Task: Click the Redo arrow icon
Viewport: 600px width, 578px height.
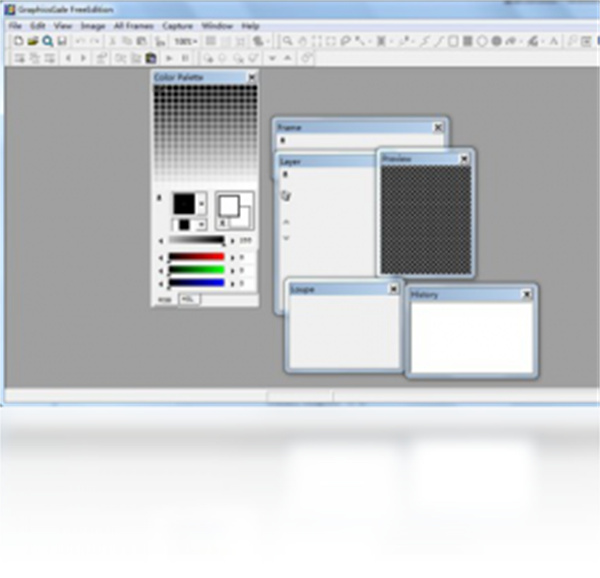Action: pyautogui.click(x=95, y=41)
